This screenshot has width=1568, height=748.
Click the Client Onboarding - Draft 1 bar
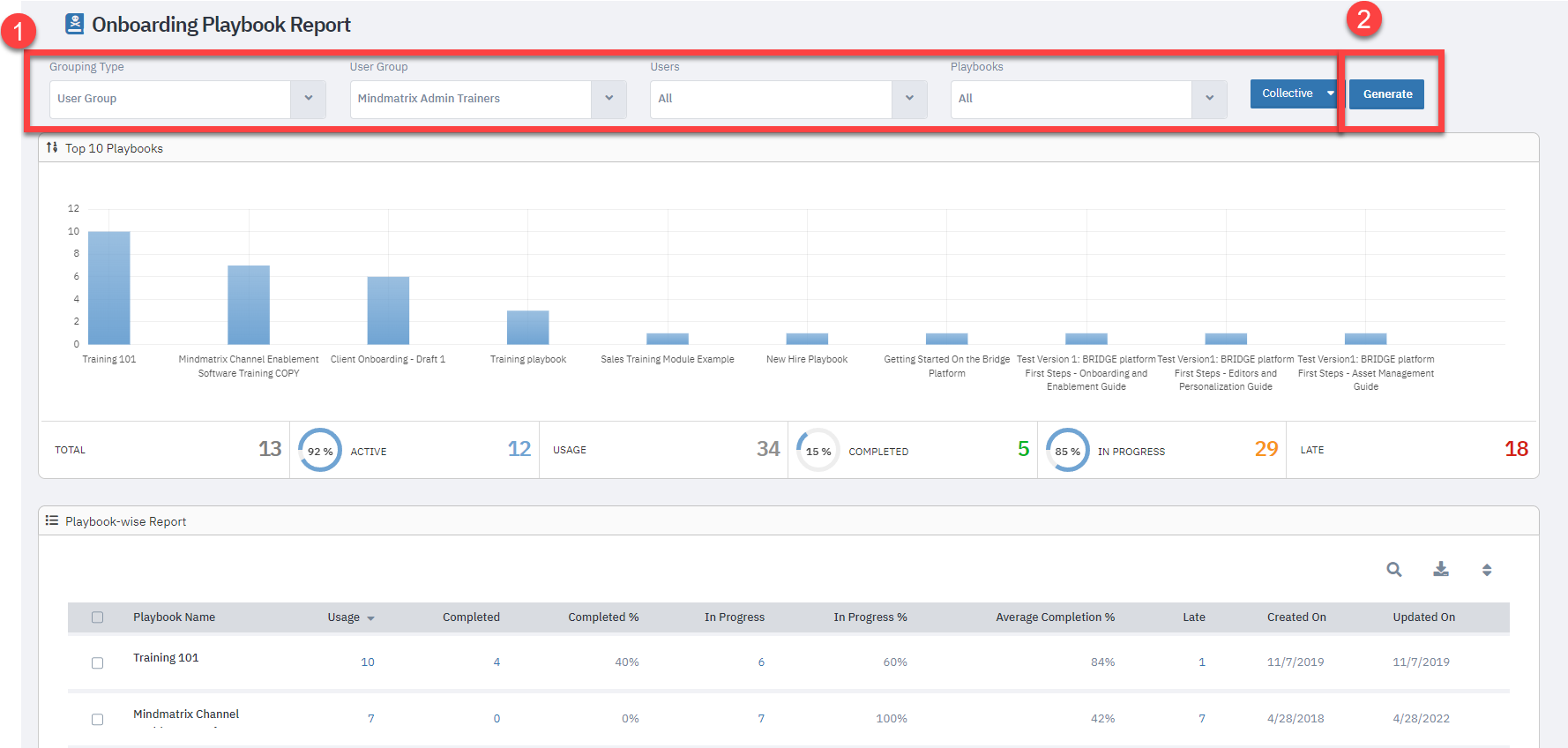pos(388,310)
